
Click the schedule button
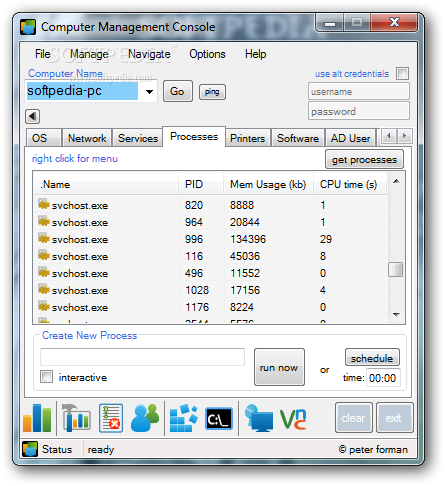pyautogui.click(x=372, y=358)
